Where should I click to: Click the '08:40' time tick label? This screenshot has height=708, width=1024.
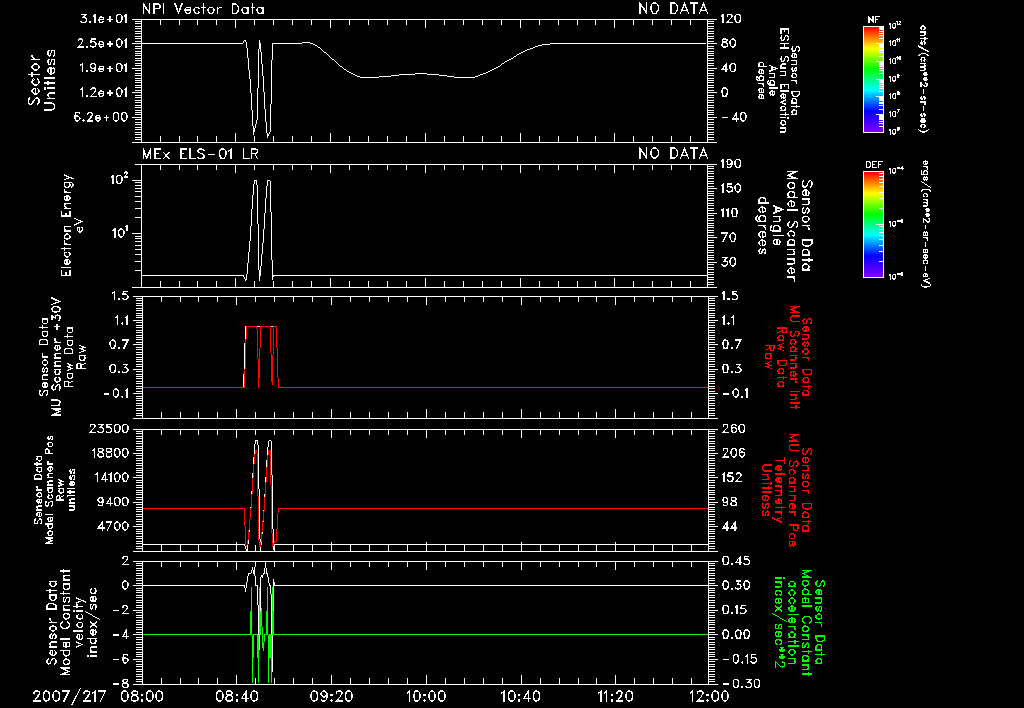tap(236, 696)
